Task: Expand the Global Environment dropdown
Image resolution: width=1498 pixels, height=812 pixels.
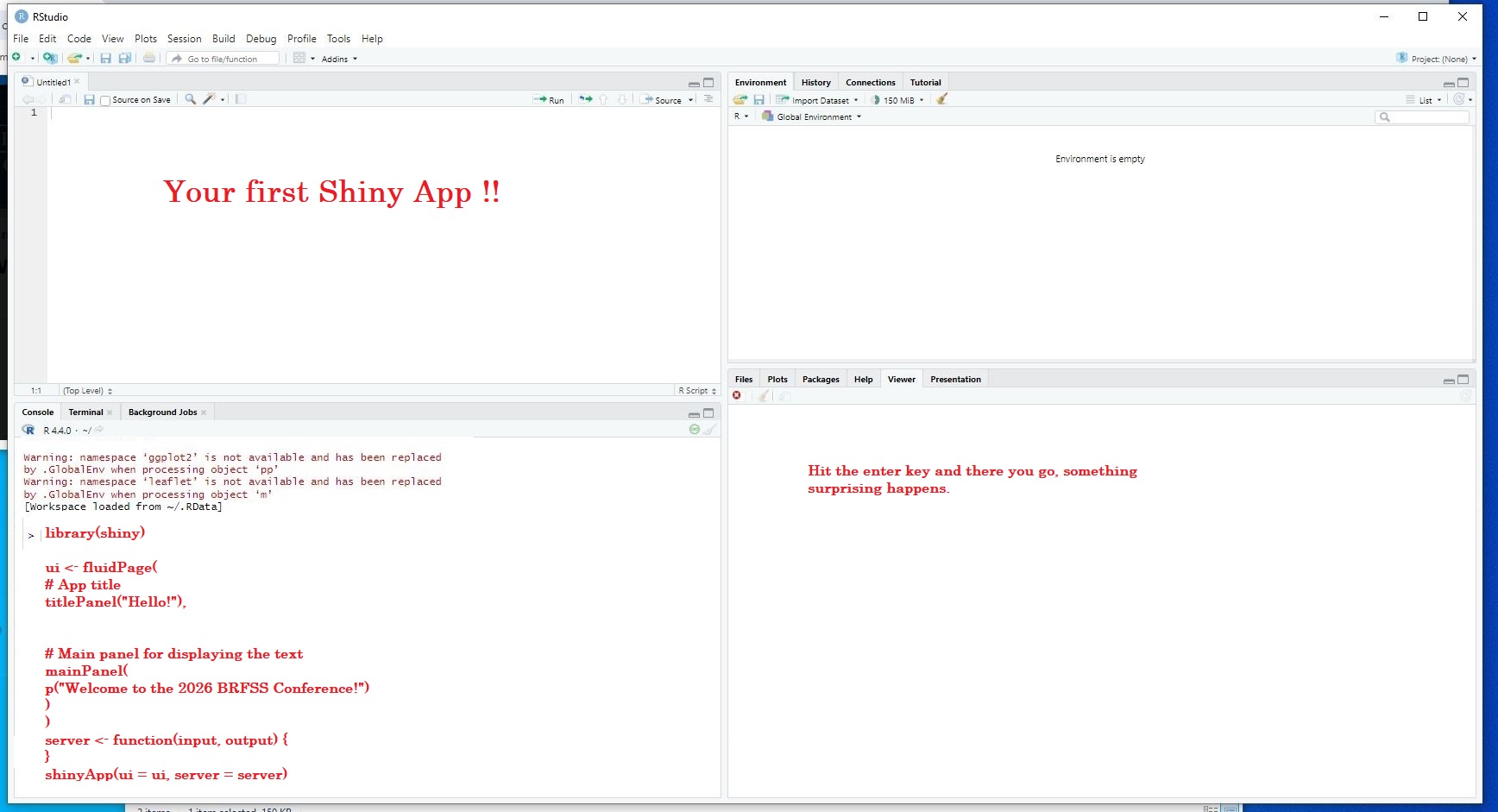Action: (813, 116)
